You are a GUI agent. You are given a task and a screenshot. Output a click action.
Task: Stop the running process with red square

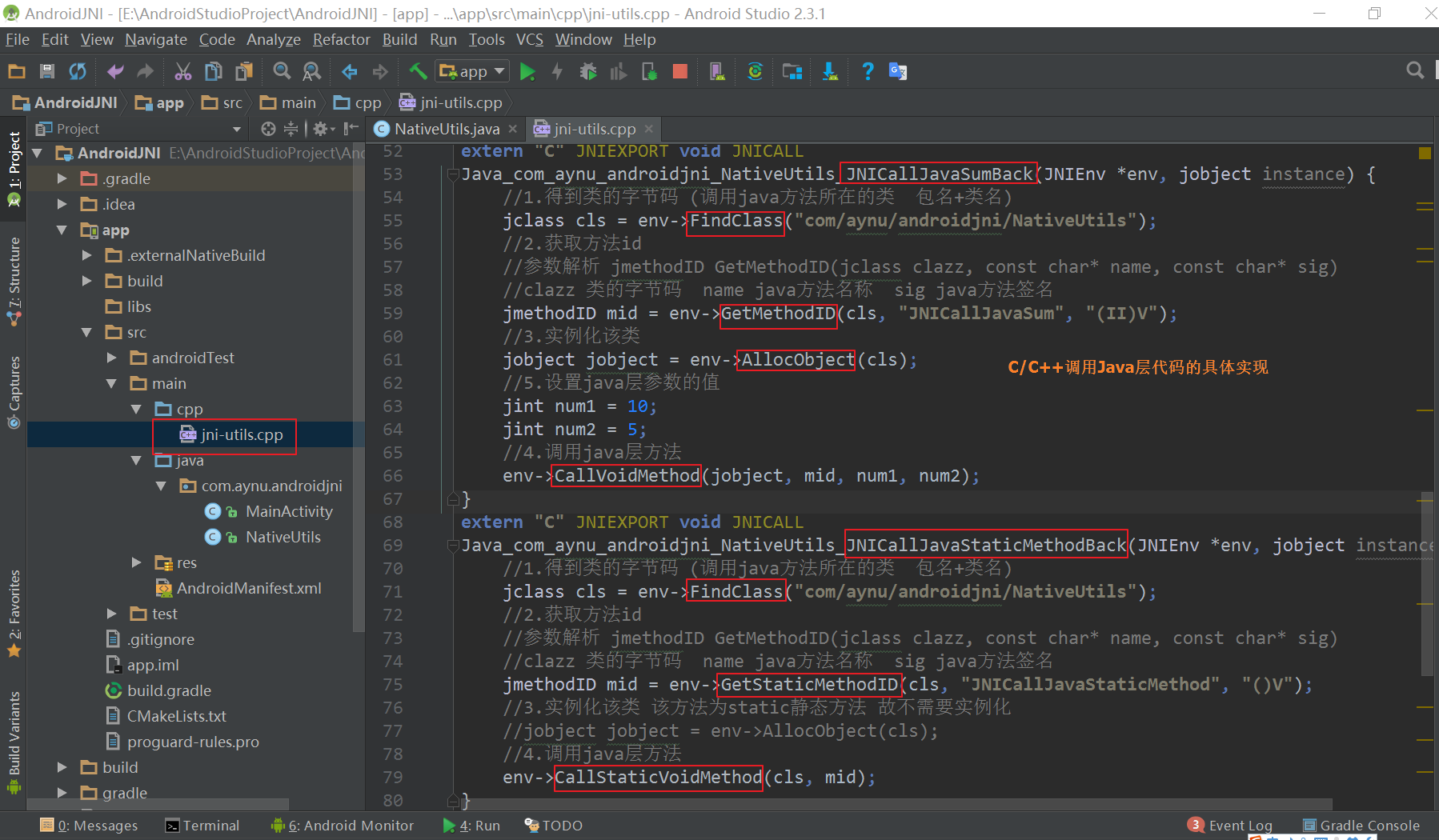coord(680,72)
